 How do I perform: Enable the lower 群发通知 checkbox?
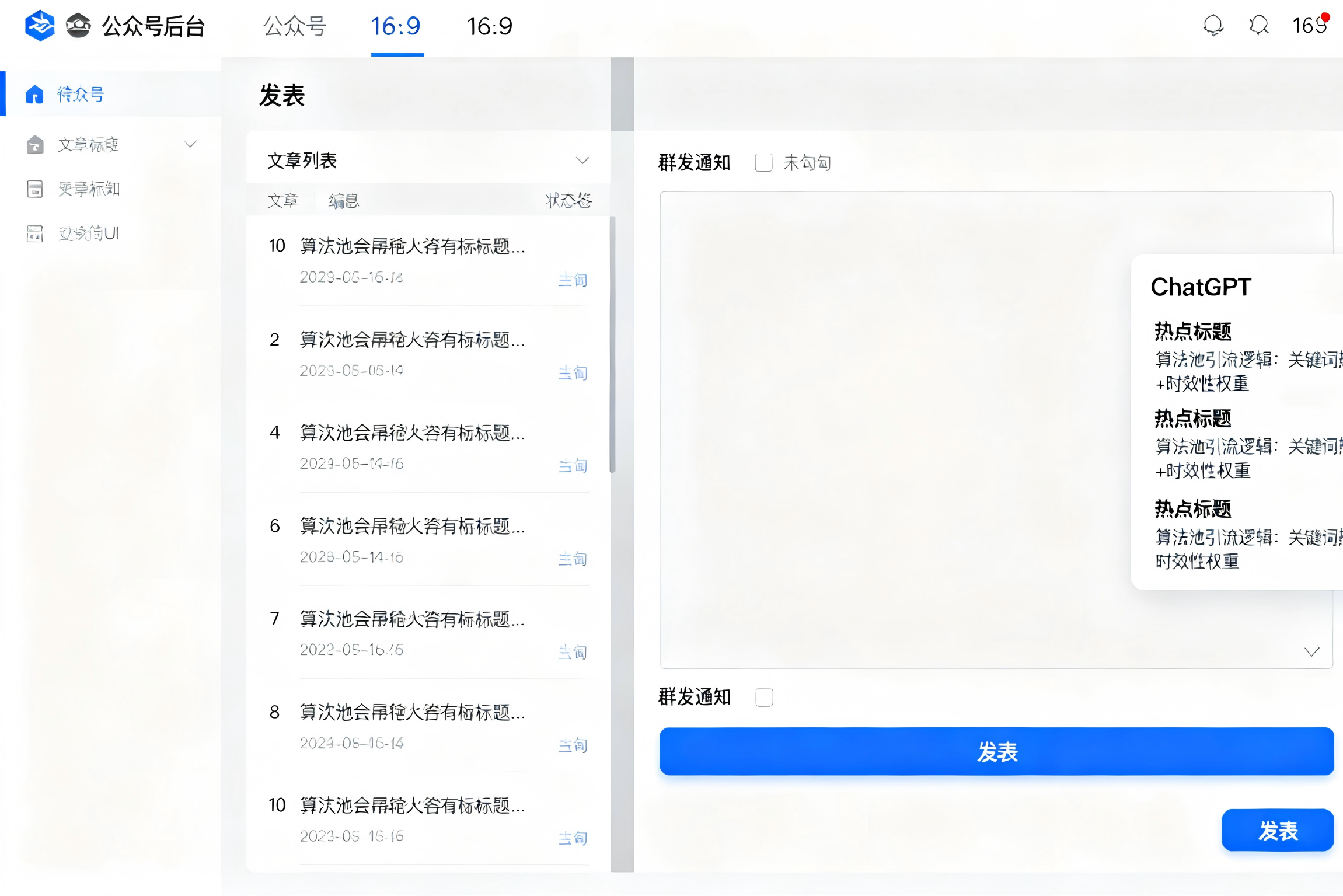tap(764, 697)
